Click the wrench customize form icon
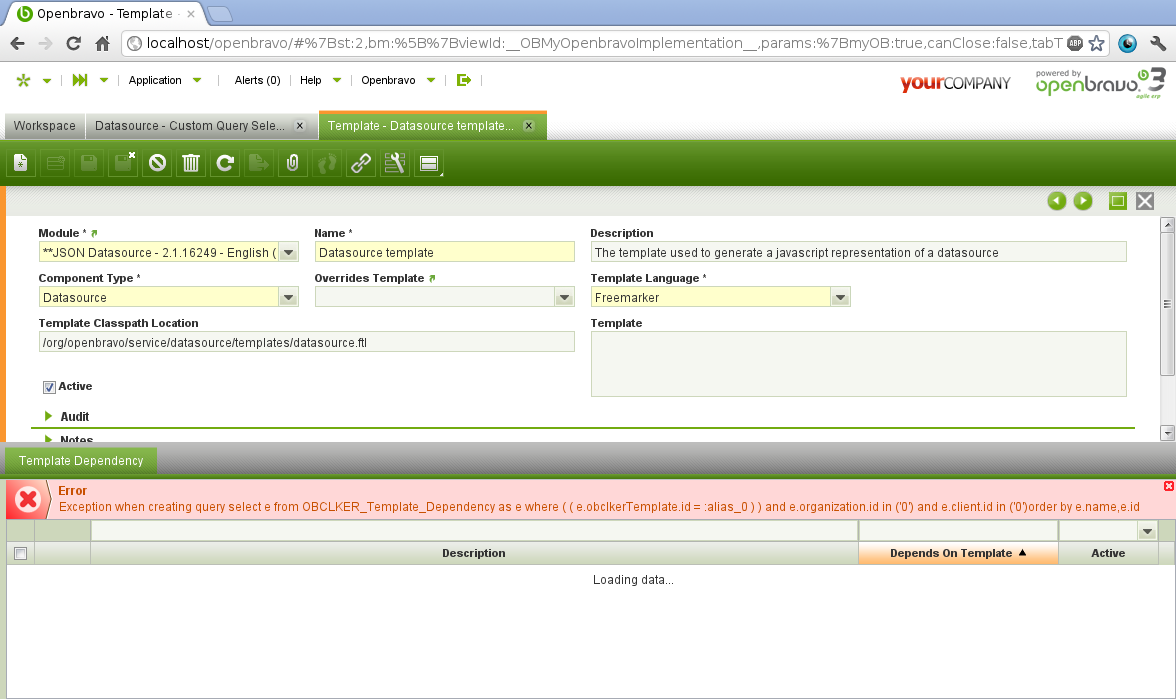 pyautogui.click(x=395, y=163)
